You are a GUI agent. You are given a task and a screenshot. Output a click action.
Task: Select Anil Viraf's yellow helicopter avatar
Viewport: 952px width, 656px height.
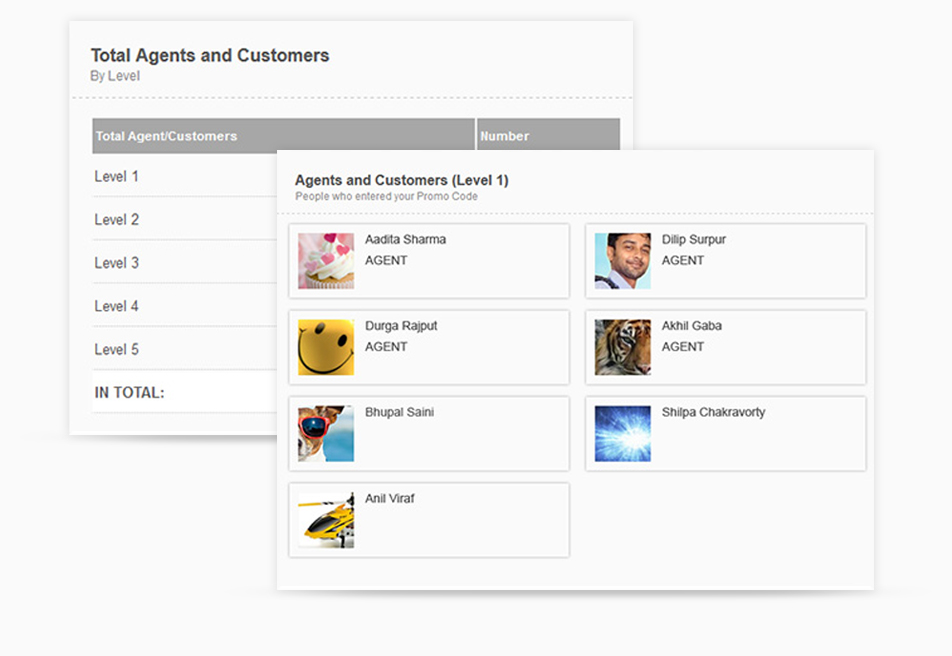[326, 519]
